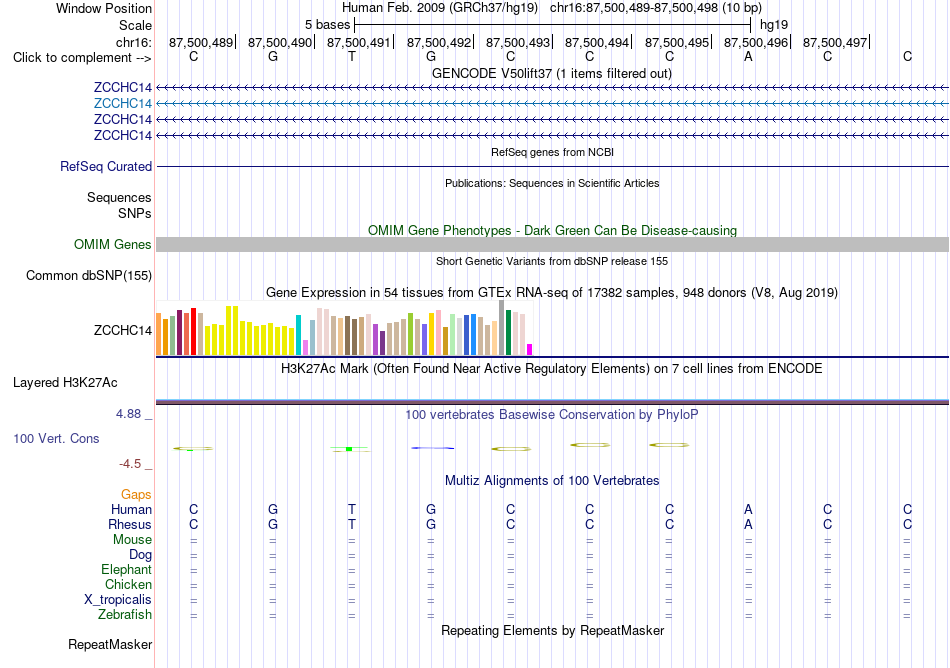Click the dark green GTEx expression bar
950x668 pixels.
coord(508,332)
